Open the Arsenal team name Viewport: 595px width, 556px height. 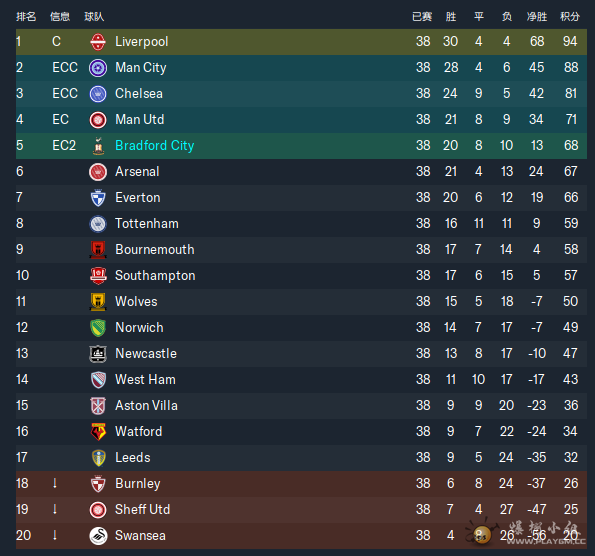click(x=137, y=172)
